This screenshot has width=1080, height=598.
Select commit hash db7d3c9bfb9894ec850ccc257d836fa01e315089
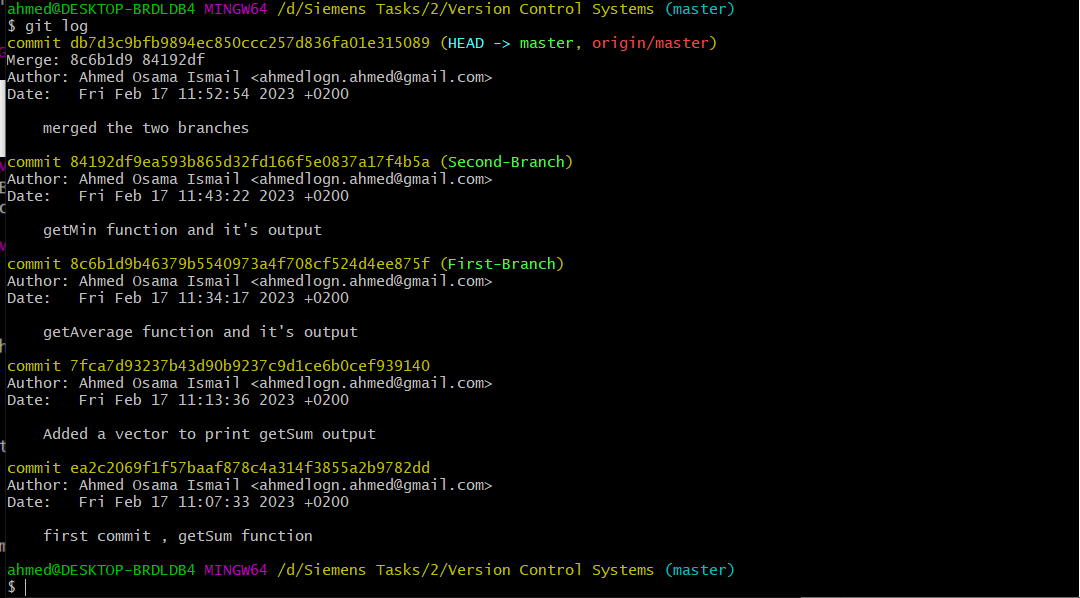250,43
